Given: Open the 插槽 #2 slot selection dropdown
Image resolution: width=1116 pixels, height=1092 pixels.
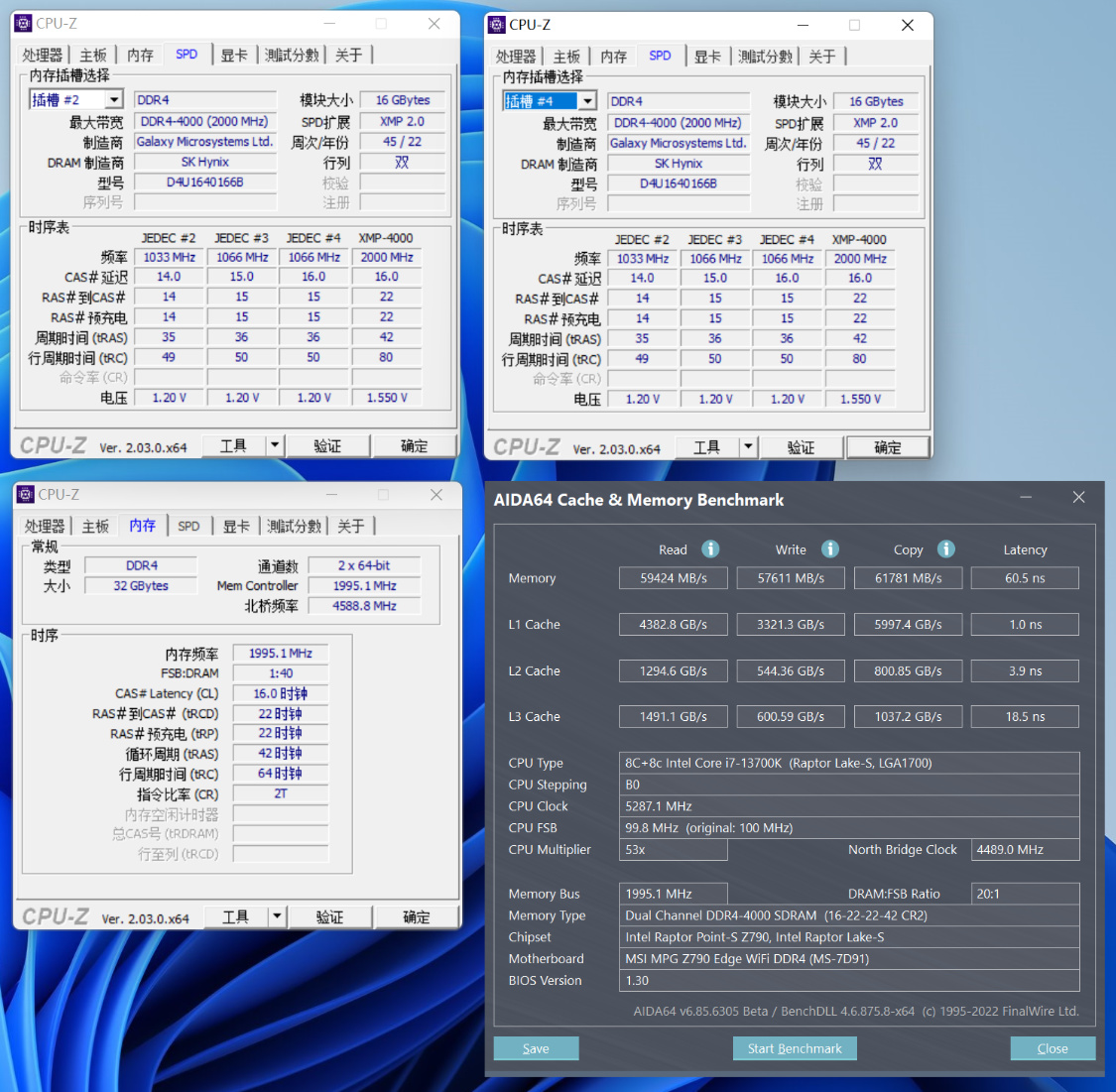Looking at the screenshot, I should (x=114, y=99).
